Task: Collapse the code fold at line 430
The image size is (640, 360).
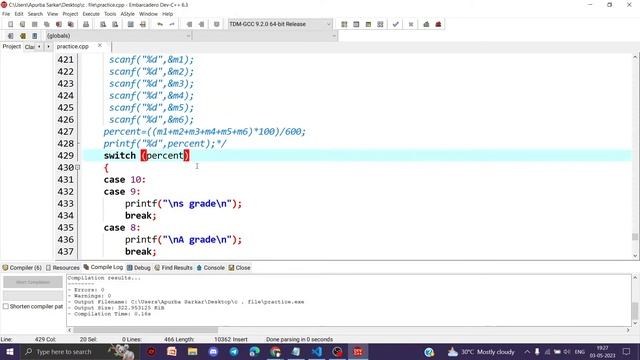Action: 78,167
